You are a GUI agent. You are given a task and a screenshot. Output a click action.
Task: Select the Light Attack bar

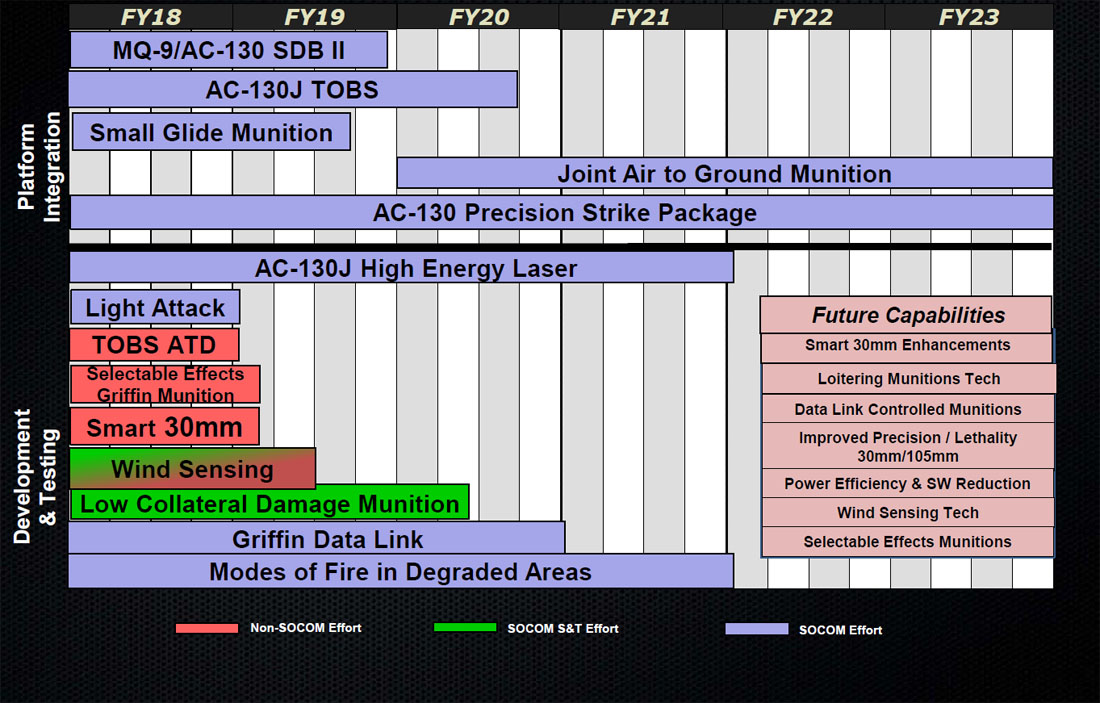(155, 307)
